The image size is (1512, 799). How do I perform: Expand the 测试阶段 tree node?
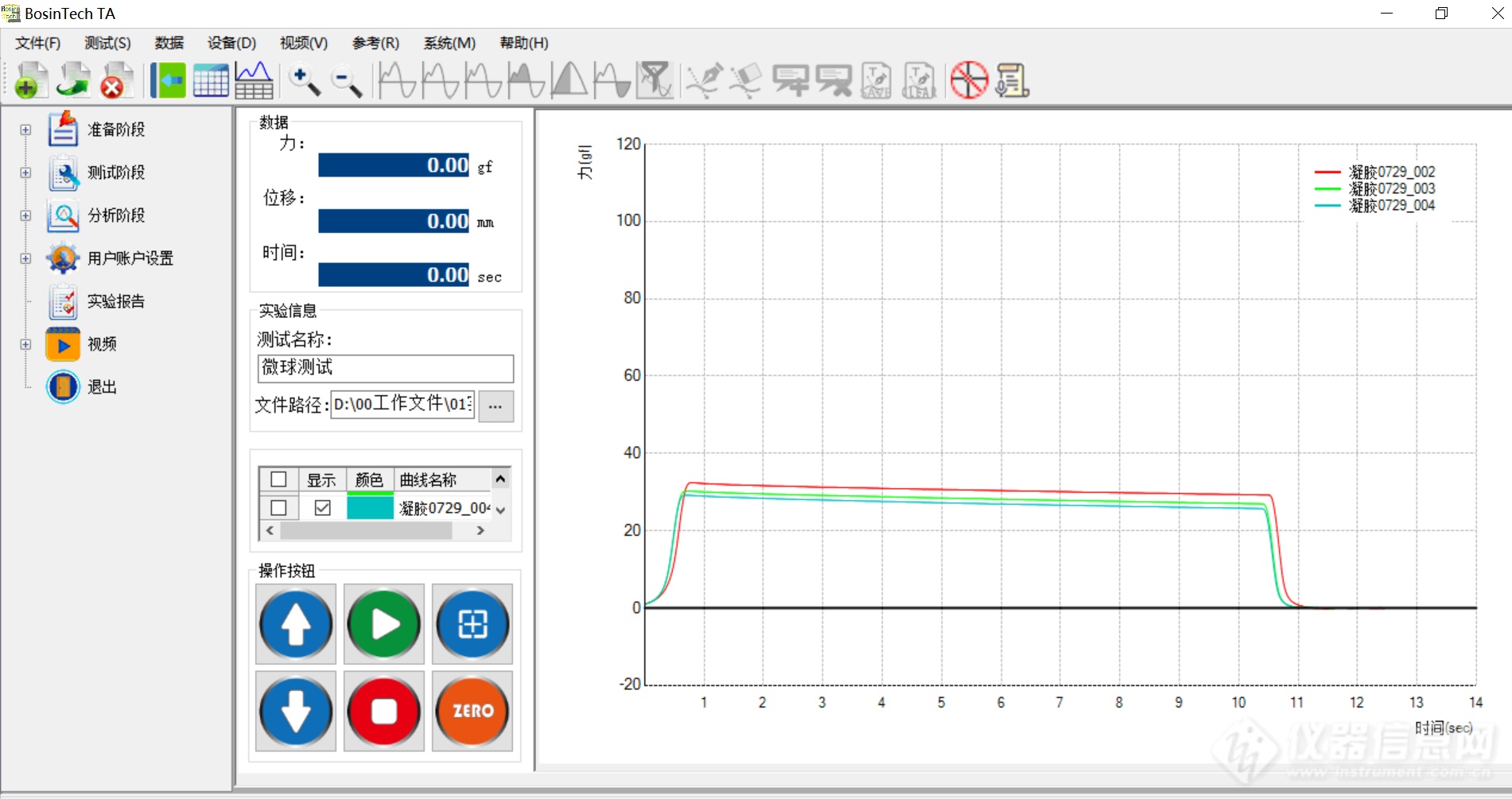[x=25, y=173]
